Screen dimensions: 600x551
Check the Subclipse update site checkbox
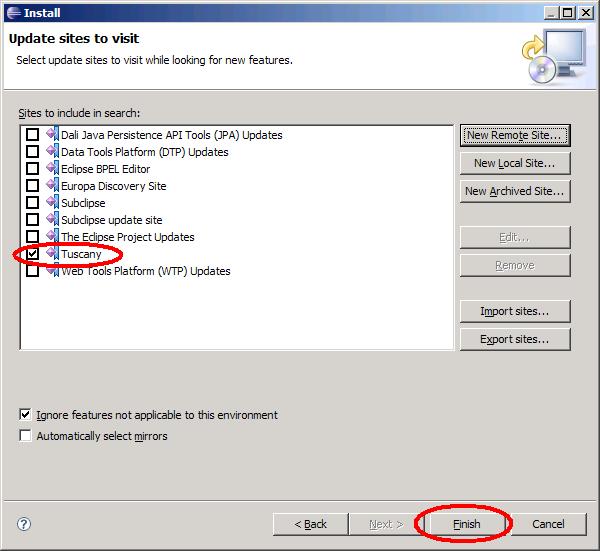click(x=33, y=220)
